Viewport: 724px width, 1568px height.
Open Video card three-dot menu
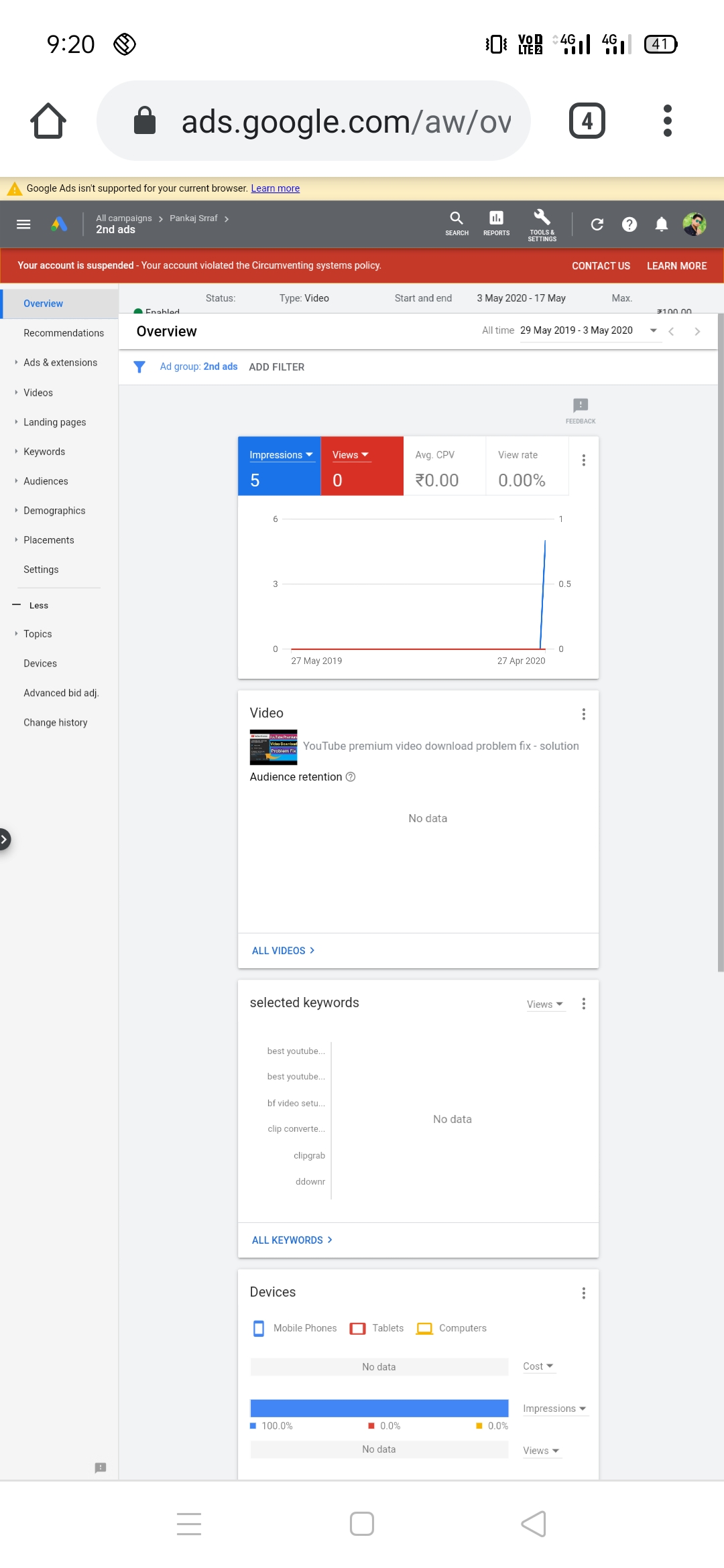(584, 714)
